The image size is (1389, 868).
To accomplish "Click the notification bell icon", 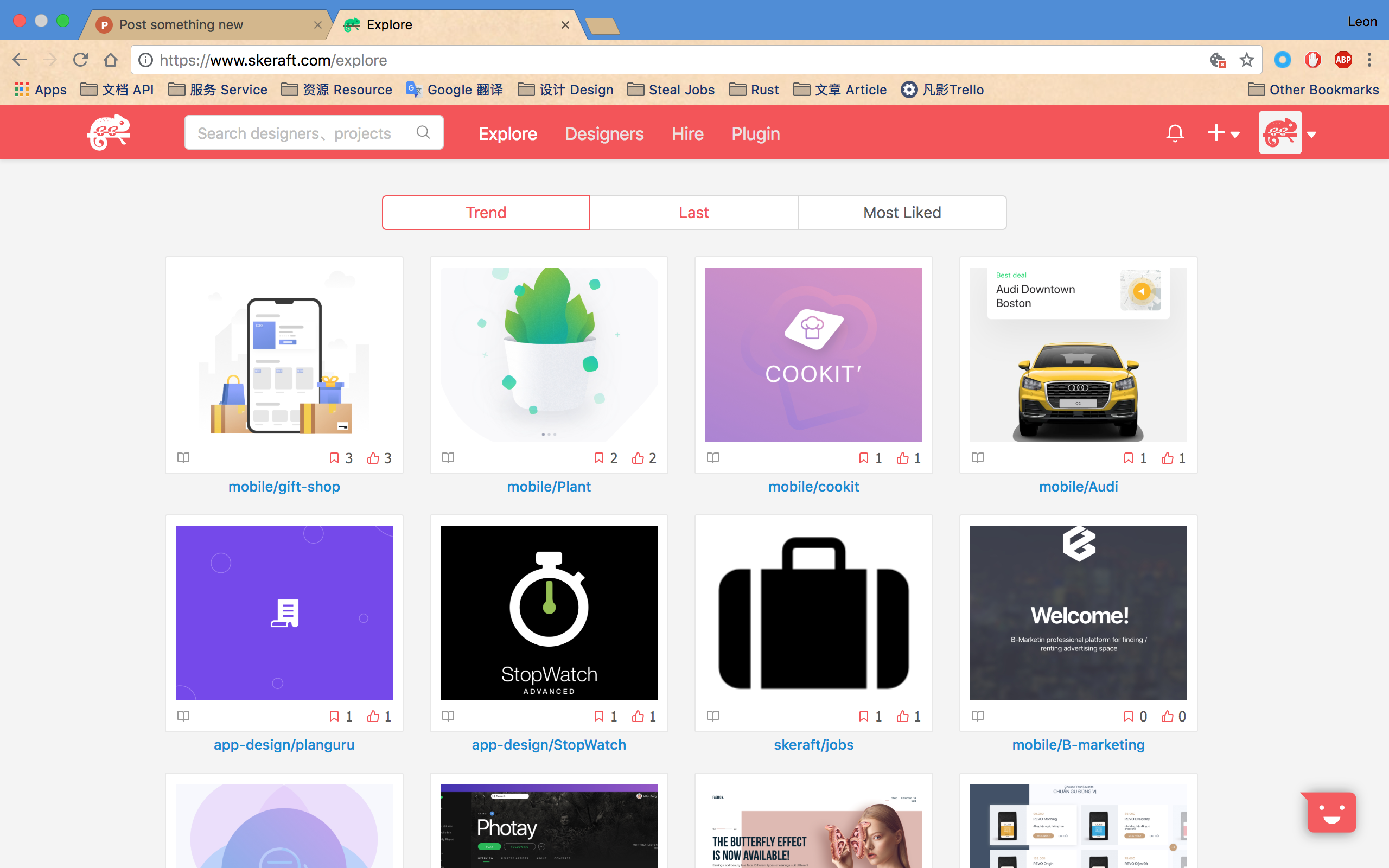I will pos(1174,133).
